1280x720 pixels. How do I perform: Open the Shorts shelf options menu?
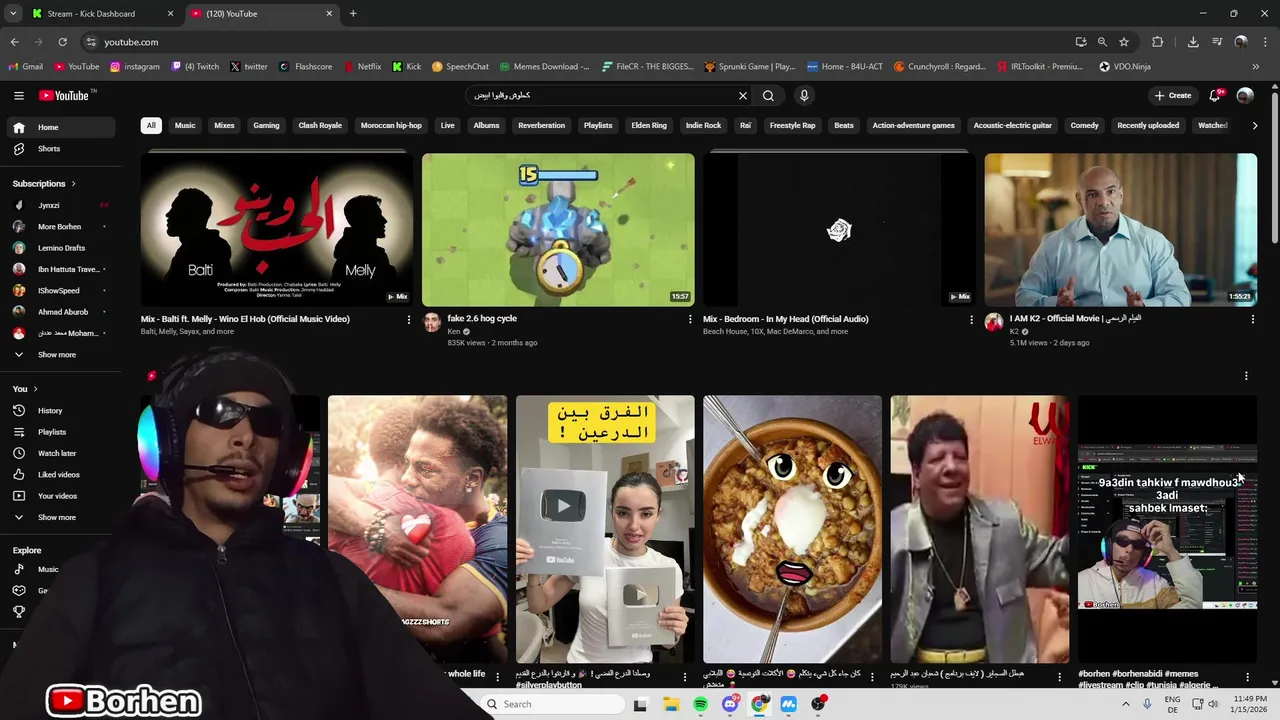1246,376
